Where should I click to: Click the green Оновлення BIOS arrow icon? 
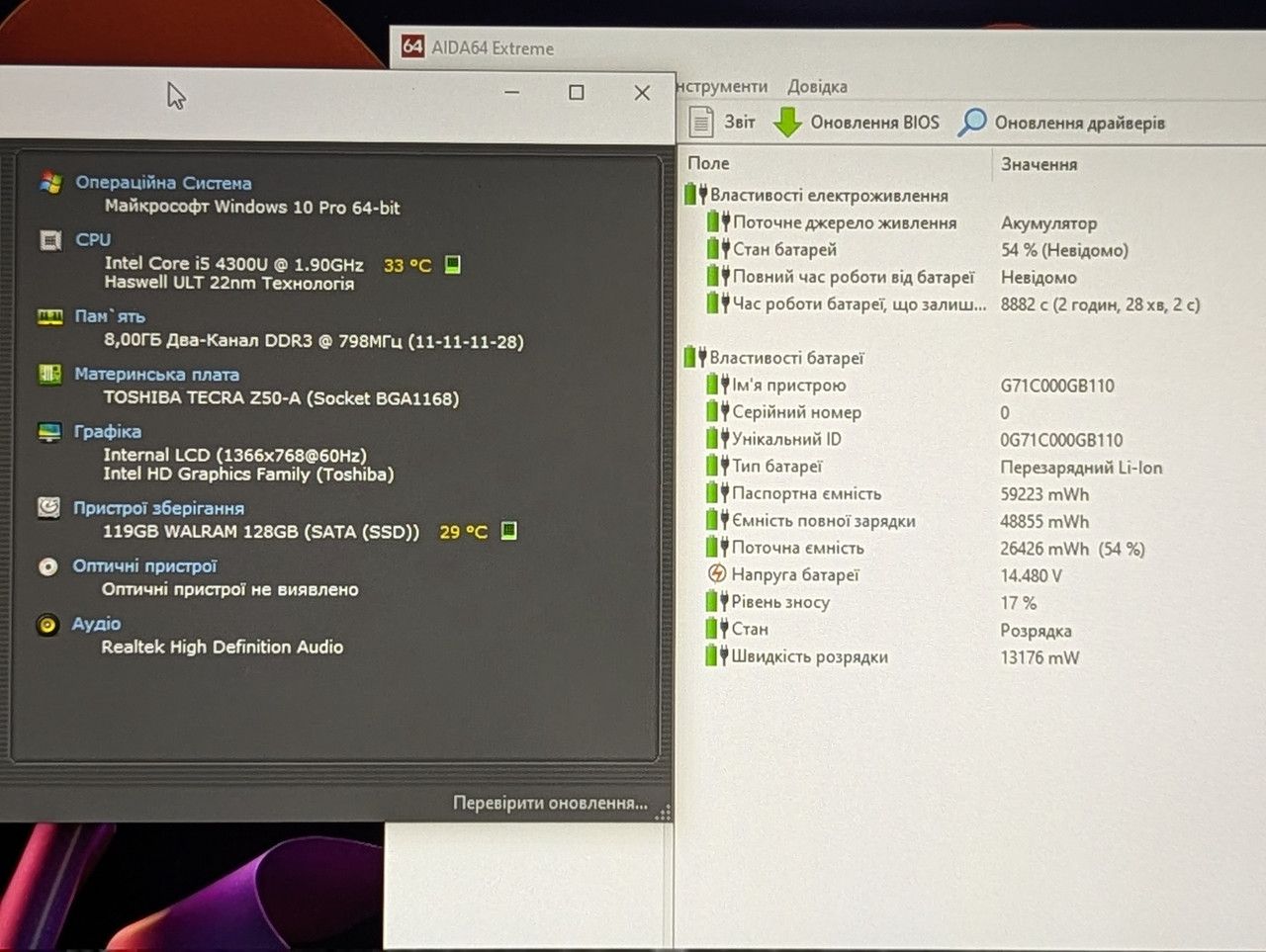[x=786, y=122]
